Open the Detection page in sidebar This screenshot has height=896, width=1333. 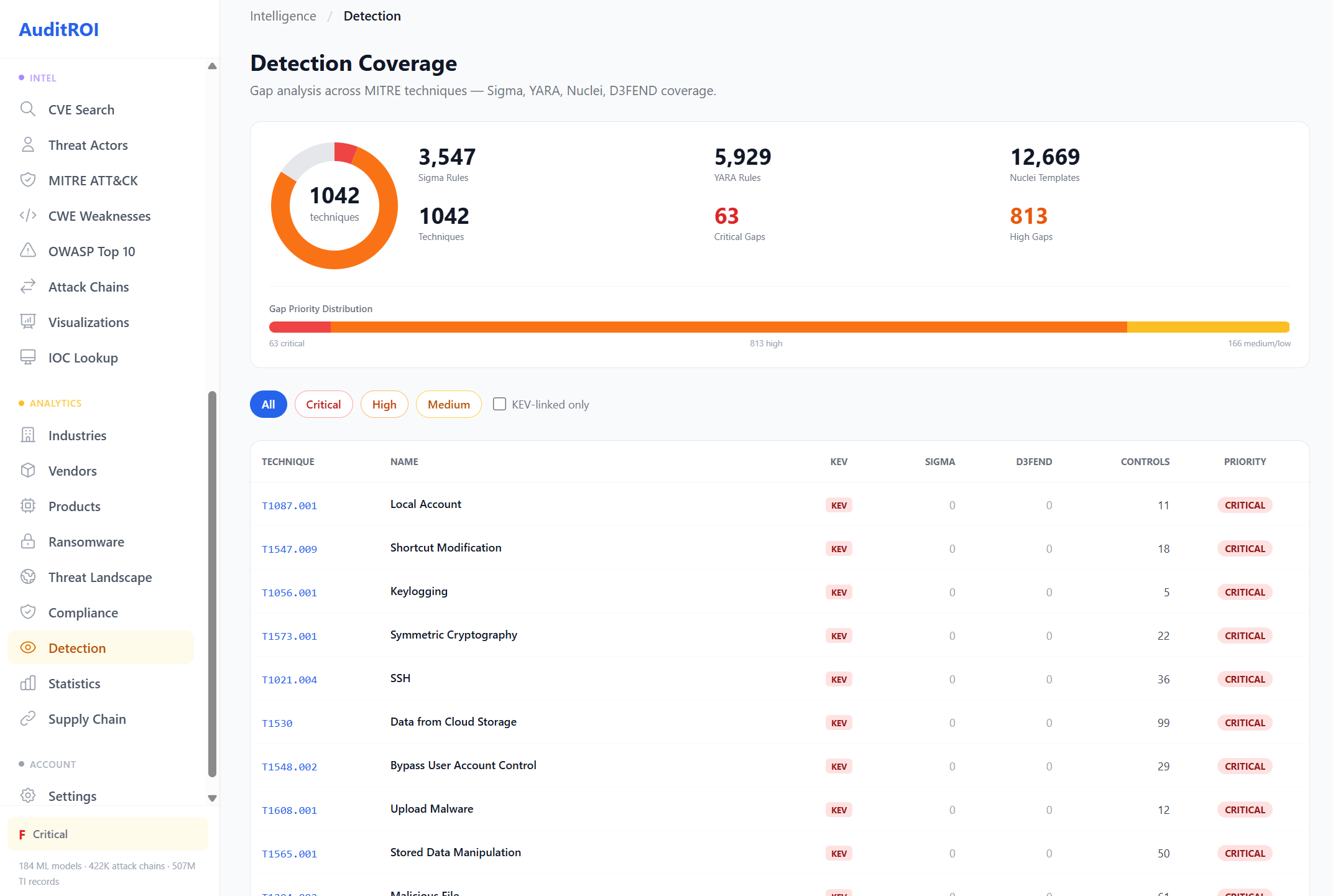tap(77, 648)
